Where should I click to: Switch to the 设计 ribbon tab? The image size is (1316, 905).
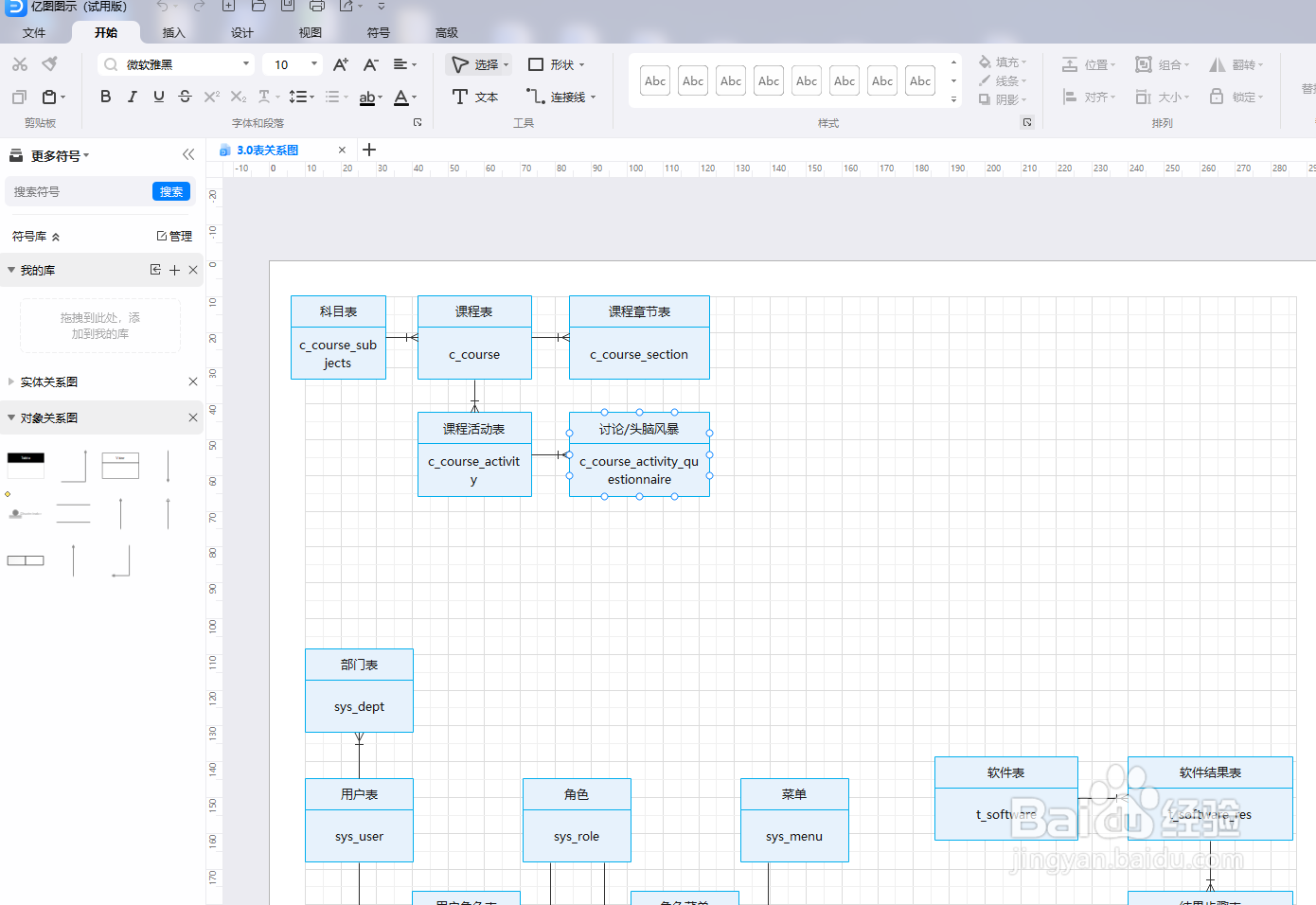click(x=242, y=32)
